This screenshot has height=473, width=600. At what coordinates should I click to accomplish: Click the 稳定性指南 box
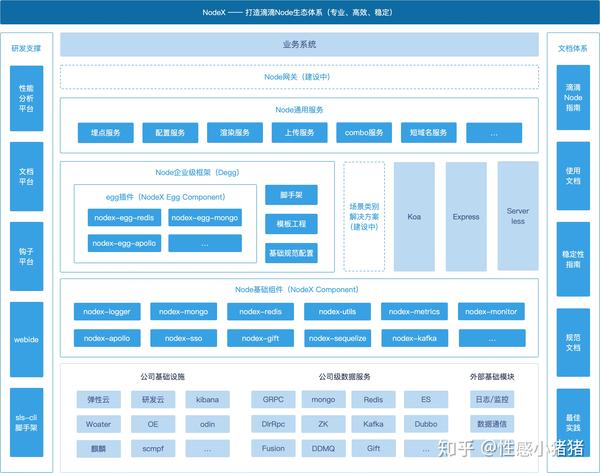[x=573, y=259]
